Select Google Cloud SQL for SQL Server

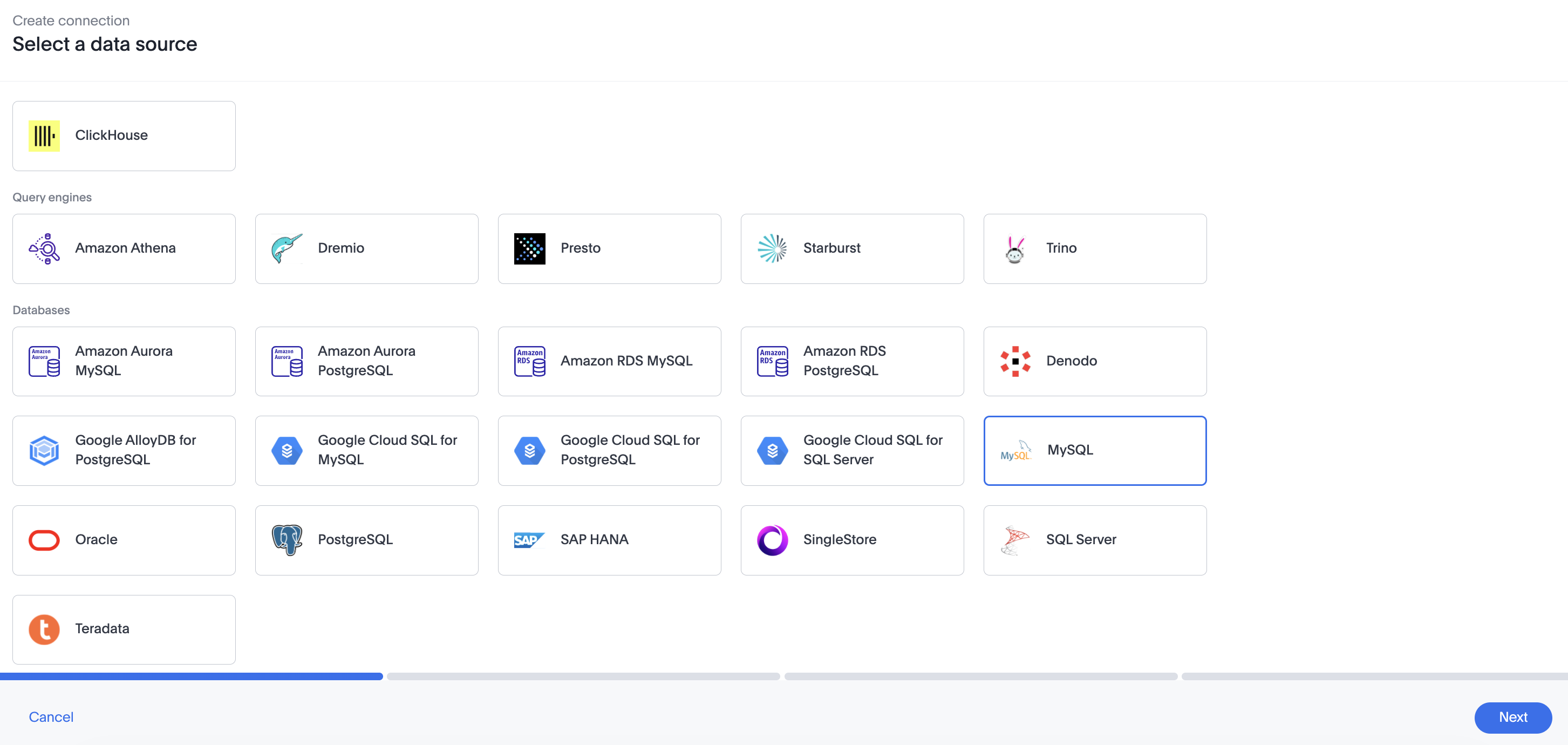tap(852, 450)
